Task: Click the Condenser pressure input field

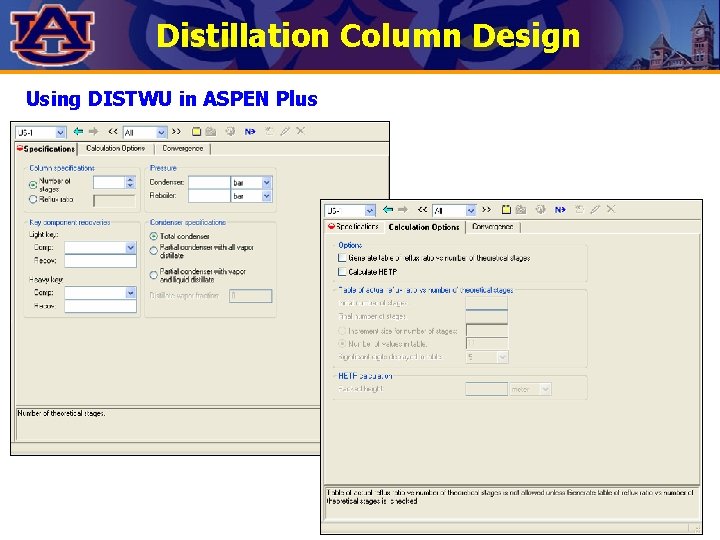Action: (x=209, y=183)
